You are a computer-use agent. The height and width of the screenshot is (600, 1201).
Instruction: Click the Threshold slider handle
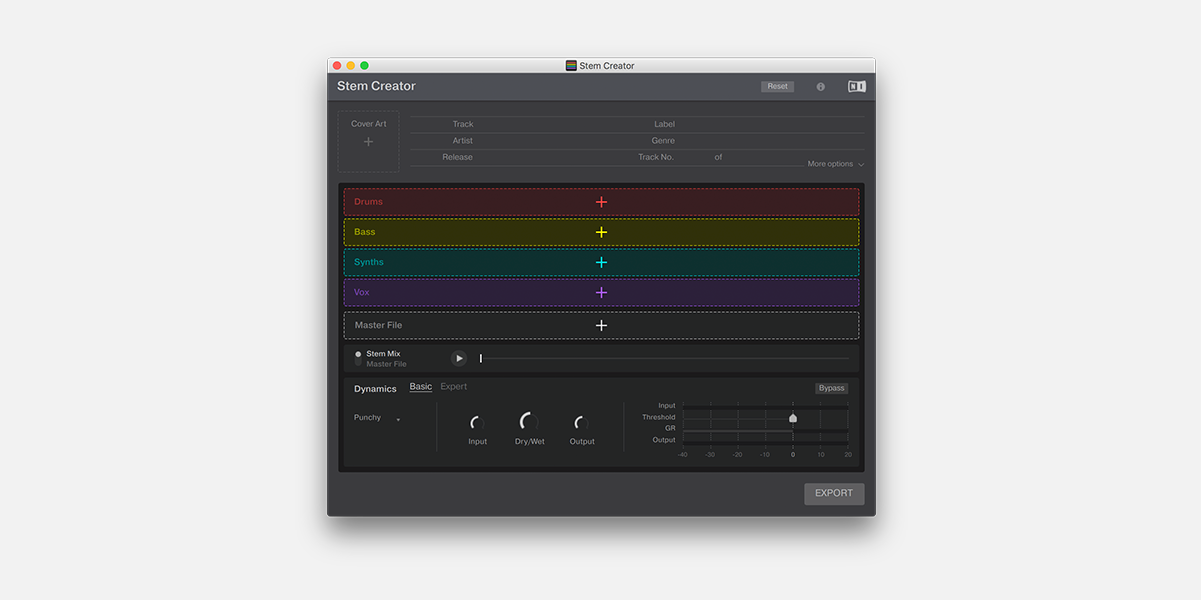(x=793, y=418)
